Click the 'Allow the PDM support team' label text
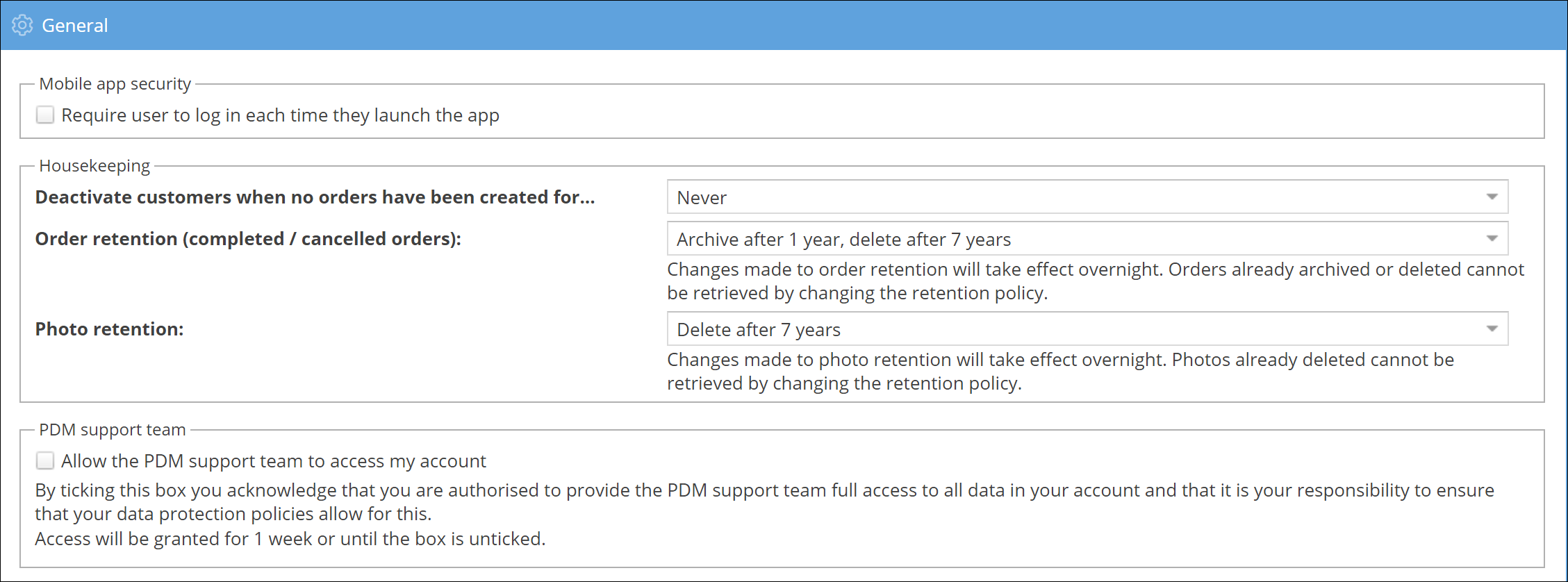 pyautogui.click(x=273, y=461)
